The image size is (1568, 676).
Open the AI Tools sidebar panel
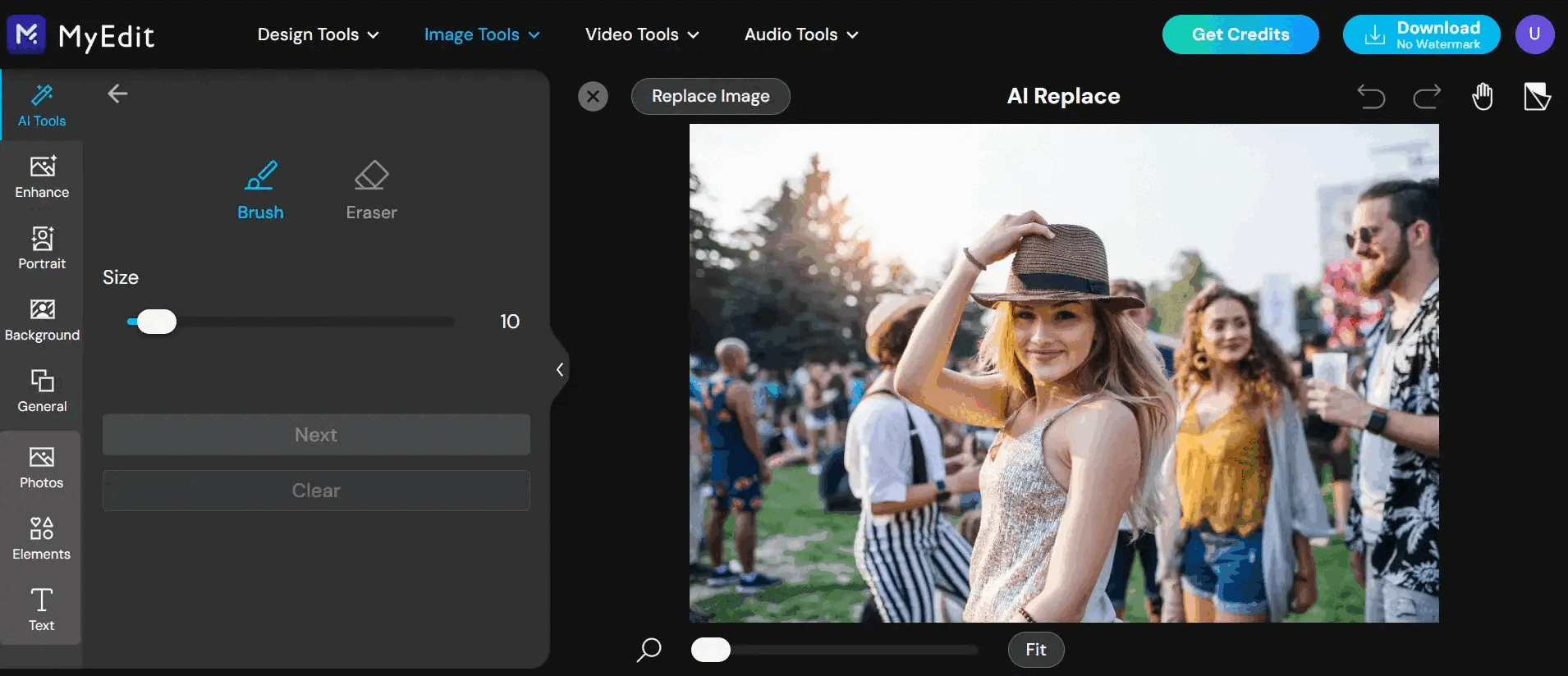(x=42, y=106)
